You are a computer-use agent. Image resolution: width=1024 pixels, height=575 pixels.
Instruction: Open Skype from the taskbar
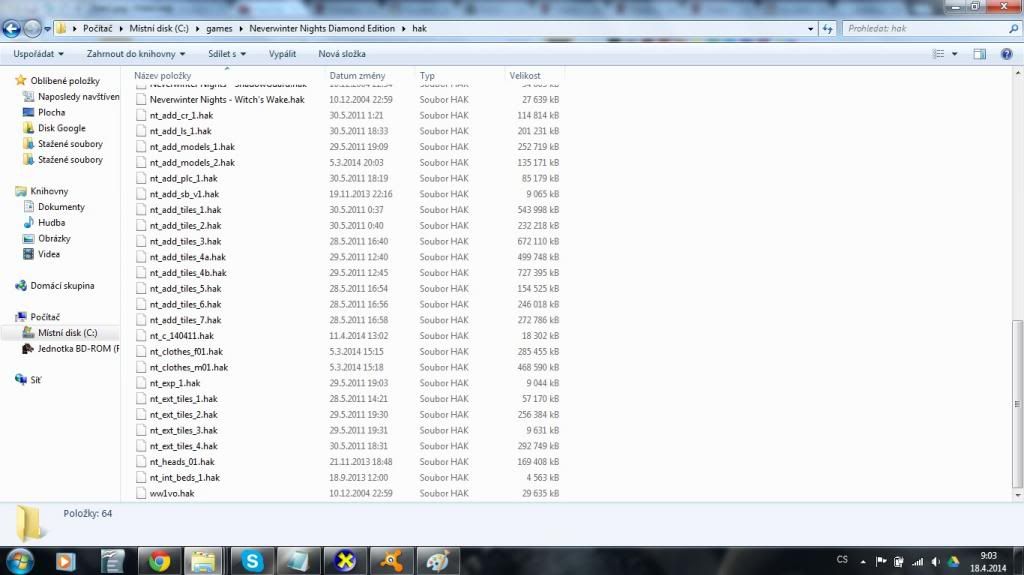[x=251, y=561]
